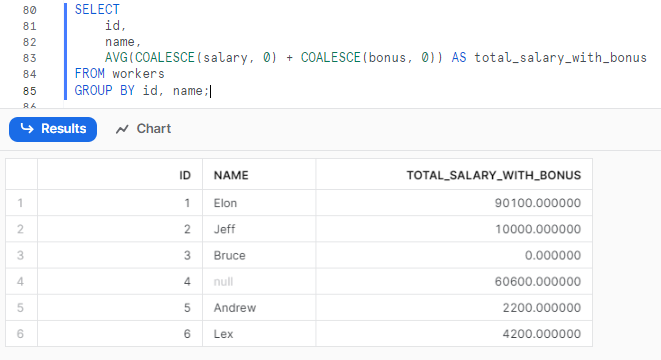Click the value 60600.000000

537,282
